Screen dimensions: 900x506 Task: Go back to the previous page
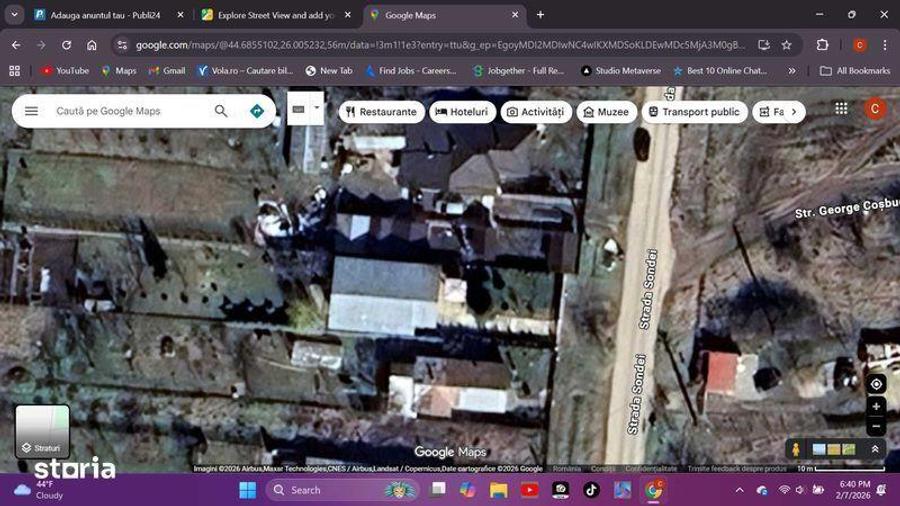tap(16, 45)
